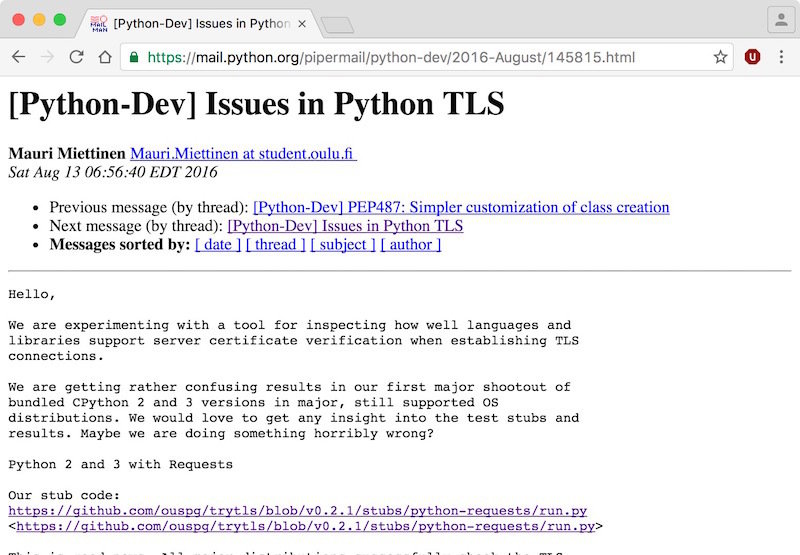
Task: Open next message Issues in Python TLS link
Action: pyautogui.click(x=345, y=225)
